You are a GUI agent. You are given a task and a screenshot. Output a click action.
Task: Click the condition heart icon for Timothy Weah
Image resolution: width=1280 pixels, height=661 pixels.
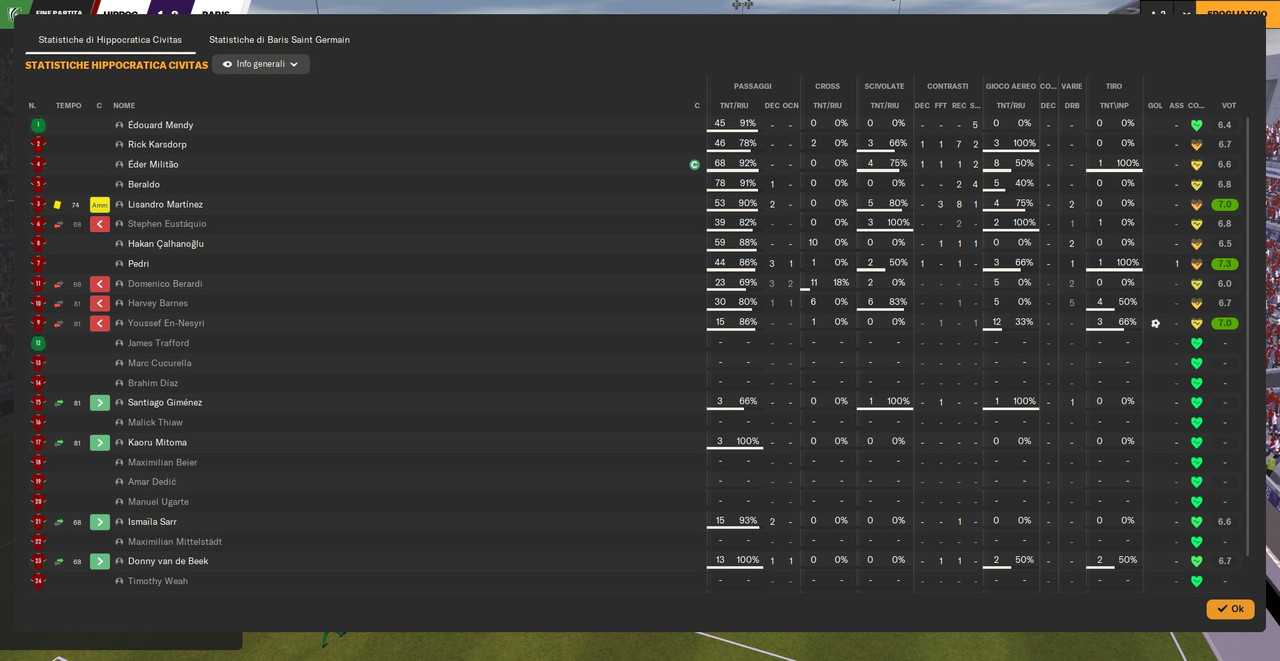click(x=1196, y=581)
